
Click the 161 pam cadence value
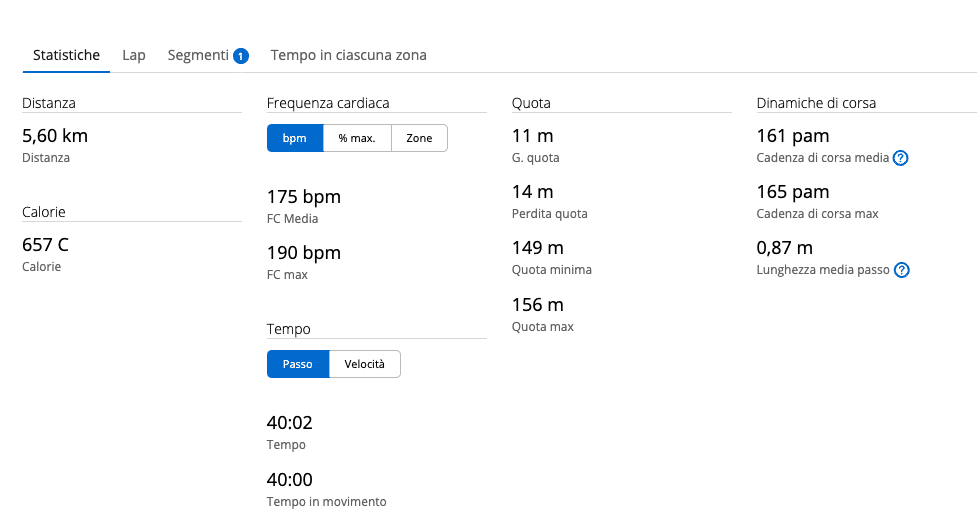(x=793, y=136)
